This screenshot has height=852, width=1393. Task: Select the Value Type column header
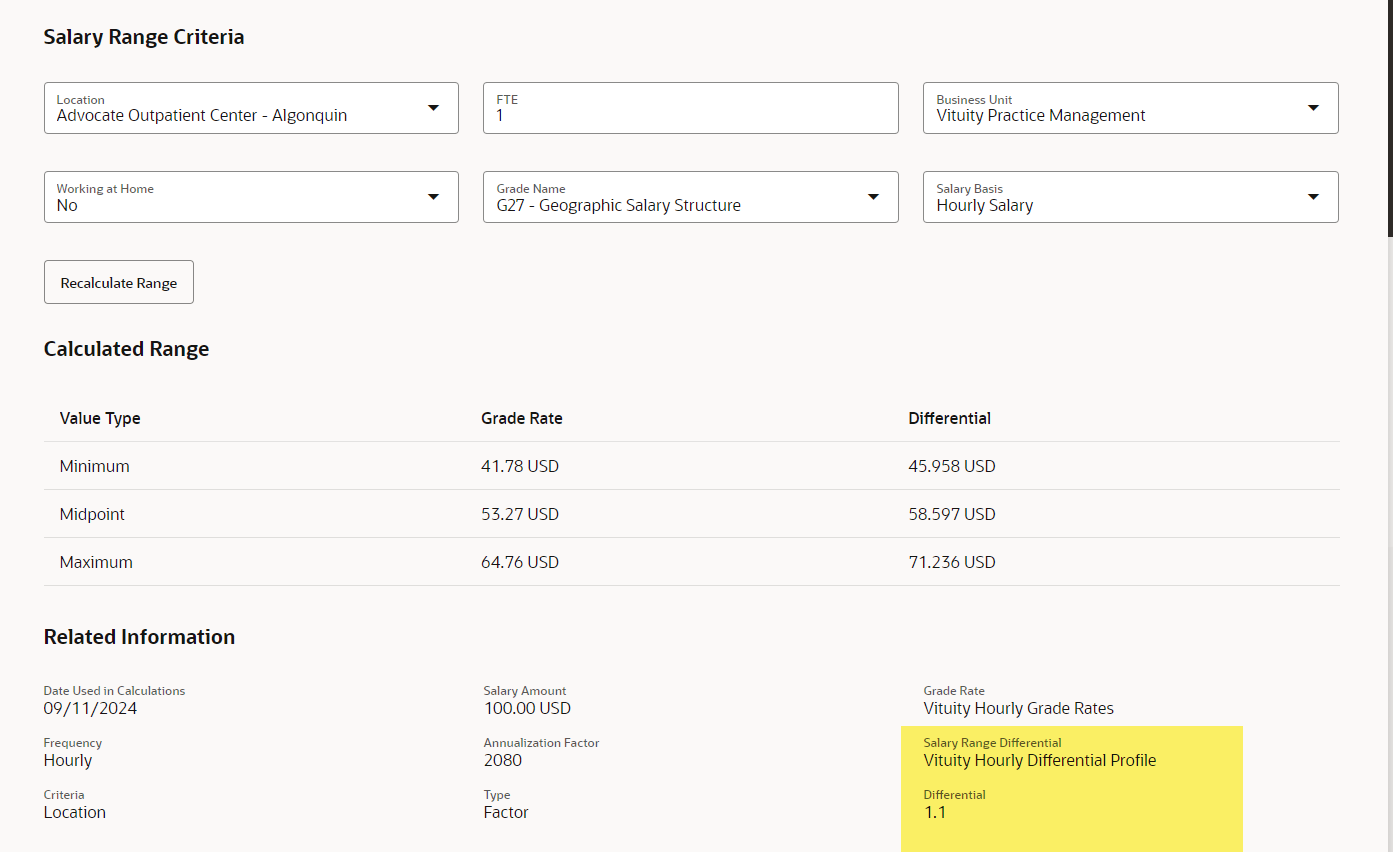point(100,418)
